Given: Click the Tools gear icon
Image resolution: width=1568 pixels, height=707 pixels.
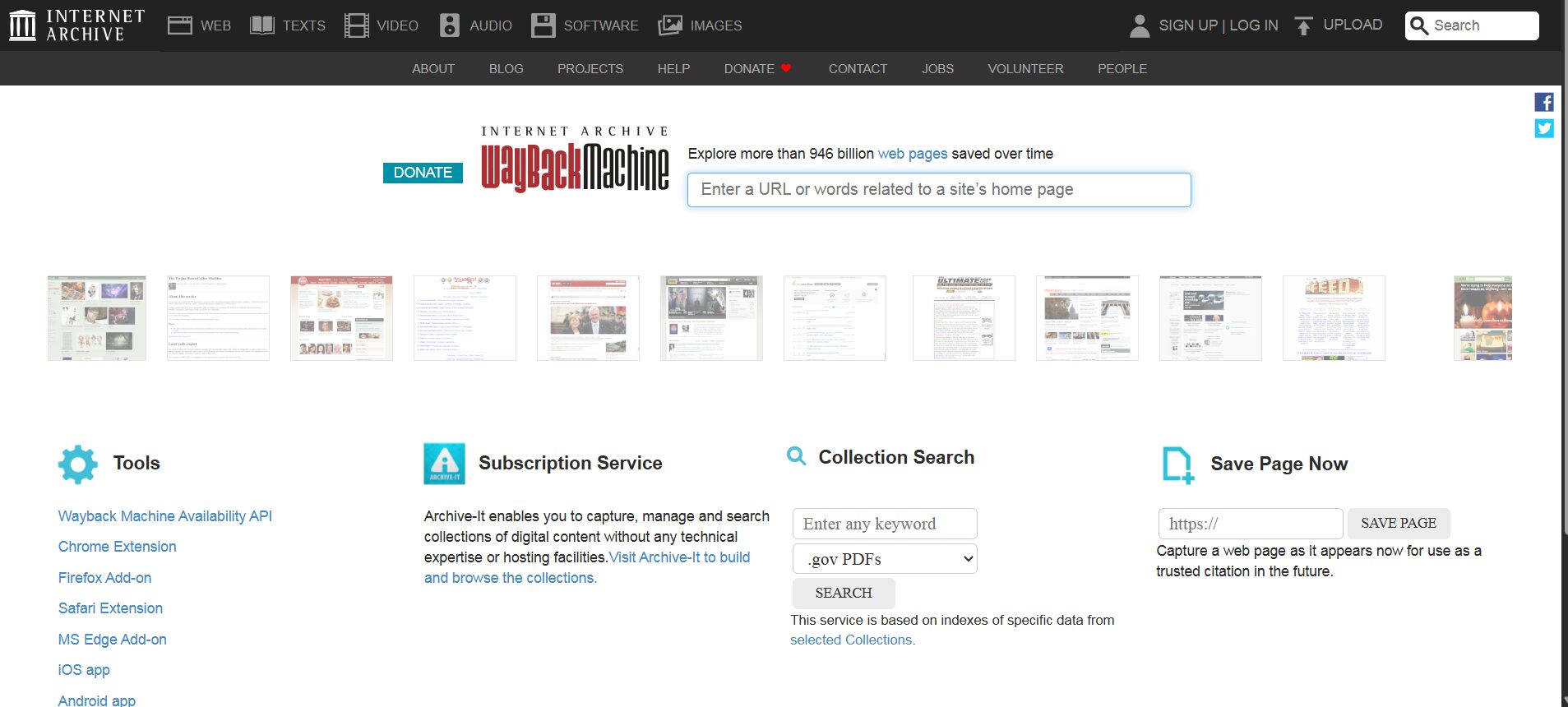Looking at the screenshot, I should tap(78, 464).
